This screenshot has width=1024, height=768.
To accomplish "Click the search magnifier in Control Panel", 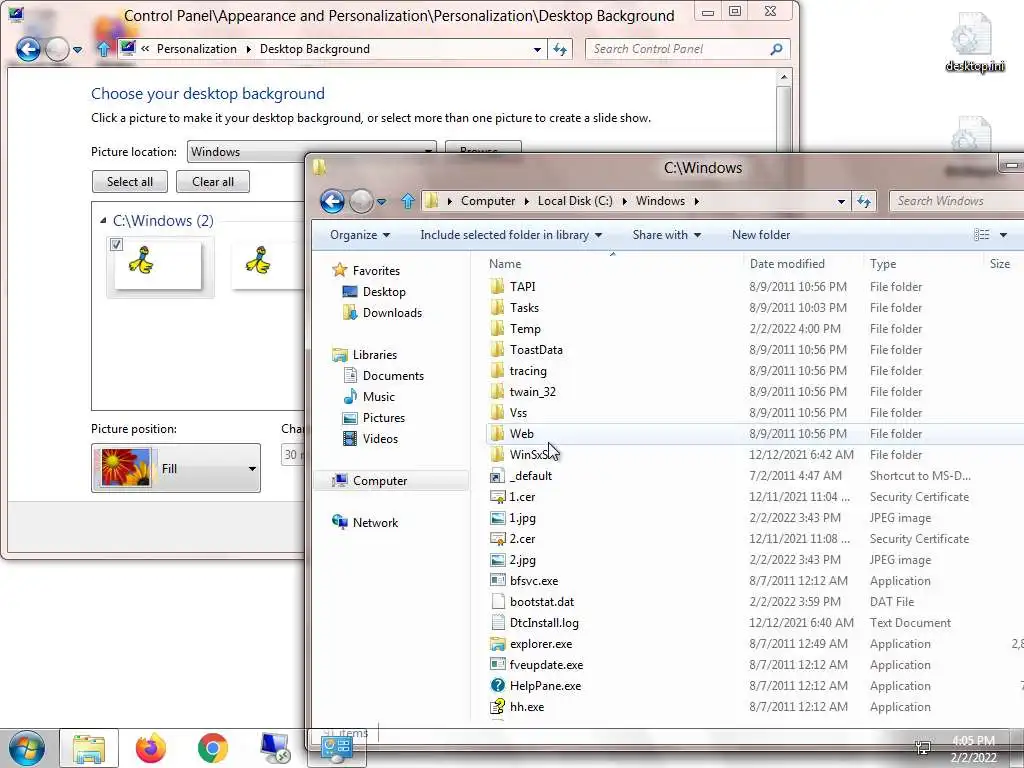I will click(x=776, y=49).
